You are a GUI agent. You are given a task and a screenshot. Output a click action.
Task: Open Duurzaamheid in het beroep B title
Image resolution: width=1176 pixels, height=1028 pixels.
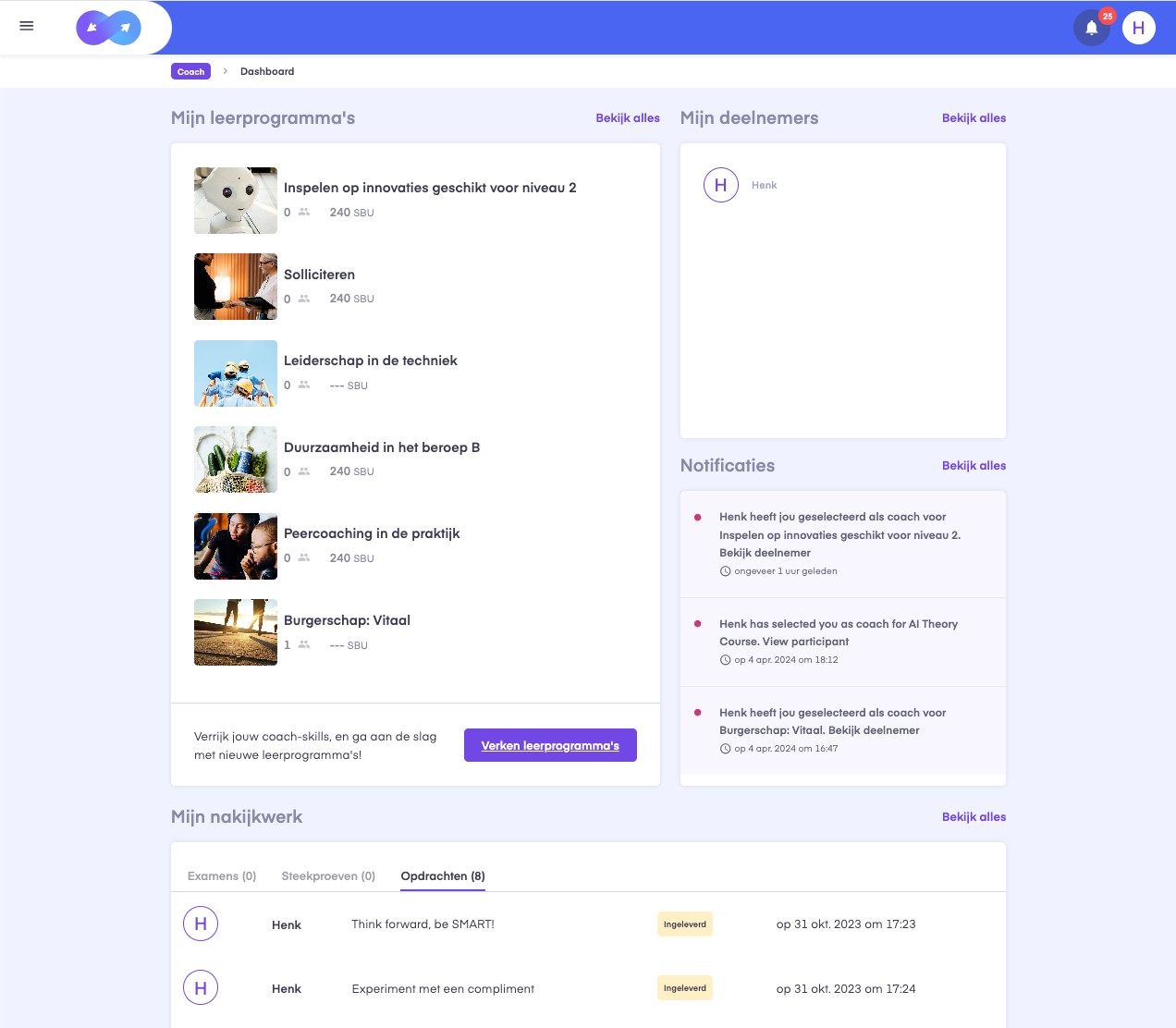click(x=382, y=447)
